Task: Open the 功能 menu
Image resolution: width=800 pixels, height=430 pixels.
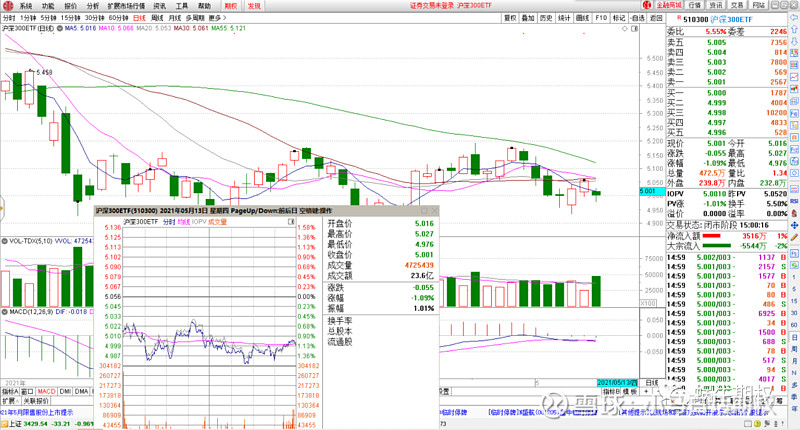Action: click(x=48, y=6)
